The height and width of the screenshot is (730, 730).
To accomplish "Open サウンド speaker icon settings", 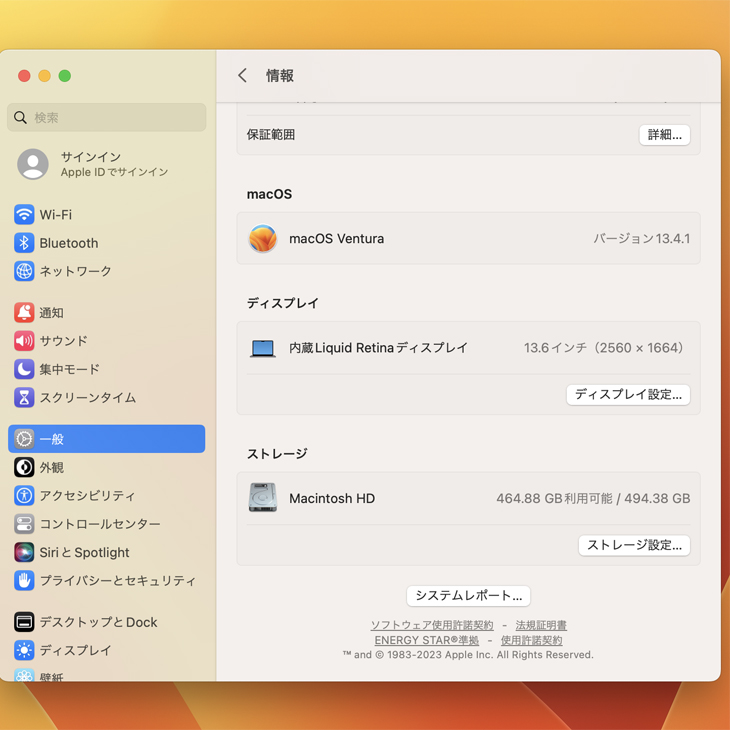I will 24,341.
